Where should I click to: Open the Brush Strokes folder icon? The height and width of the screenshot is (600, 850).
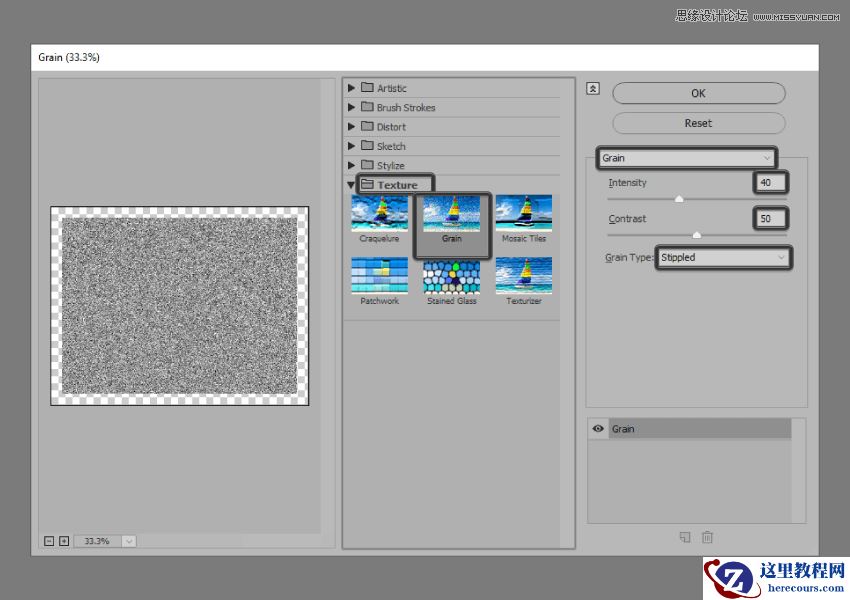(x=368, y=107)
